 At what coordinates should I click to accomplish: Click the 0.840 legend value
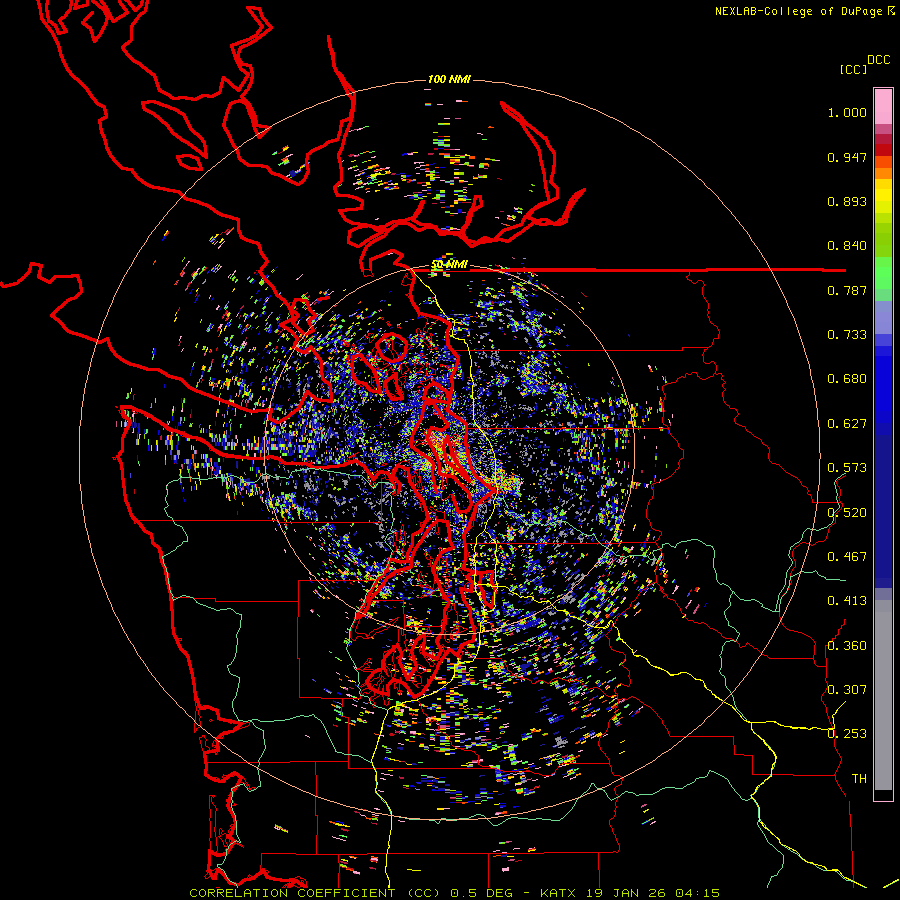point(847,246)
